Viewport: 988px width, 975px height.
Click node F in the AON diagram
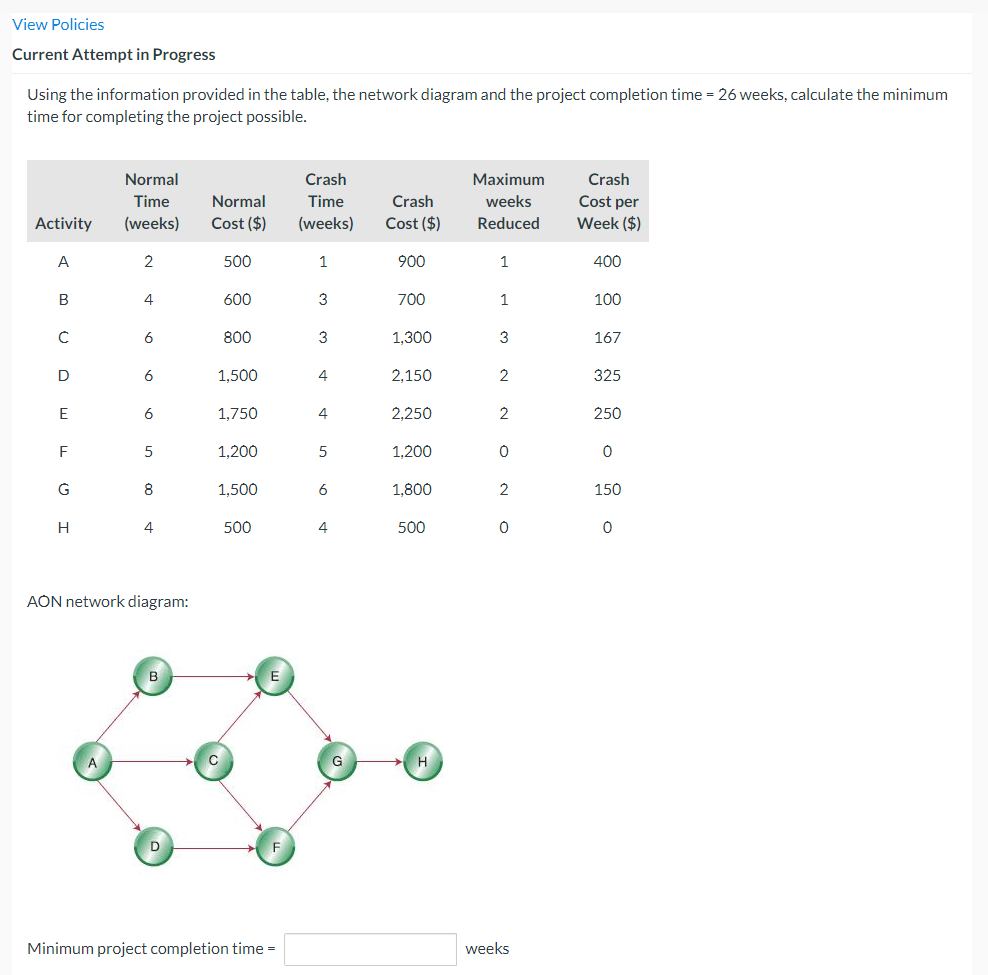pyautogui.click(x=274, y=846)
